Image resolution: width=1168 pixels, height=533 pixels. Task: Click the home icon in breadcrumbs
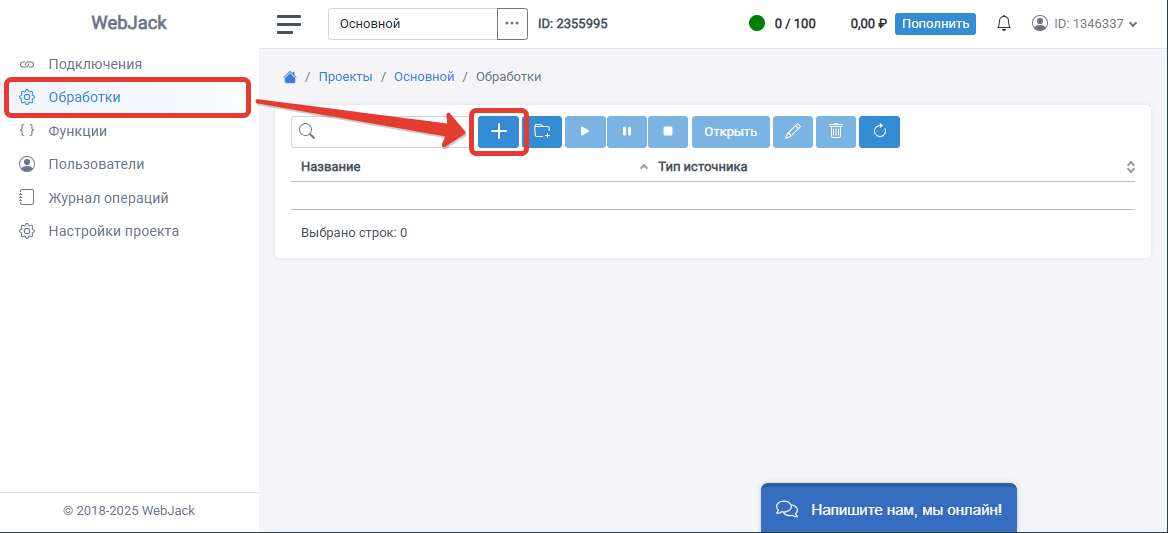click(x=291, y=77)
